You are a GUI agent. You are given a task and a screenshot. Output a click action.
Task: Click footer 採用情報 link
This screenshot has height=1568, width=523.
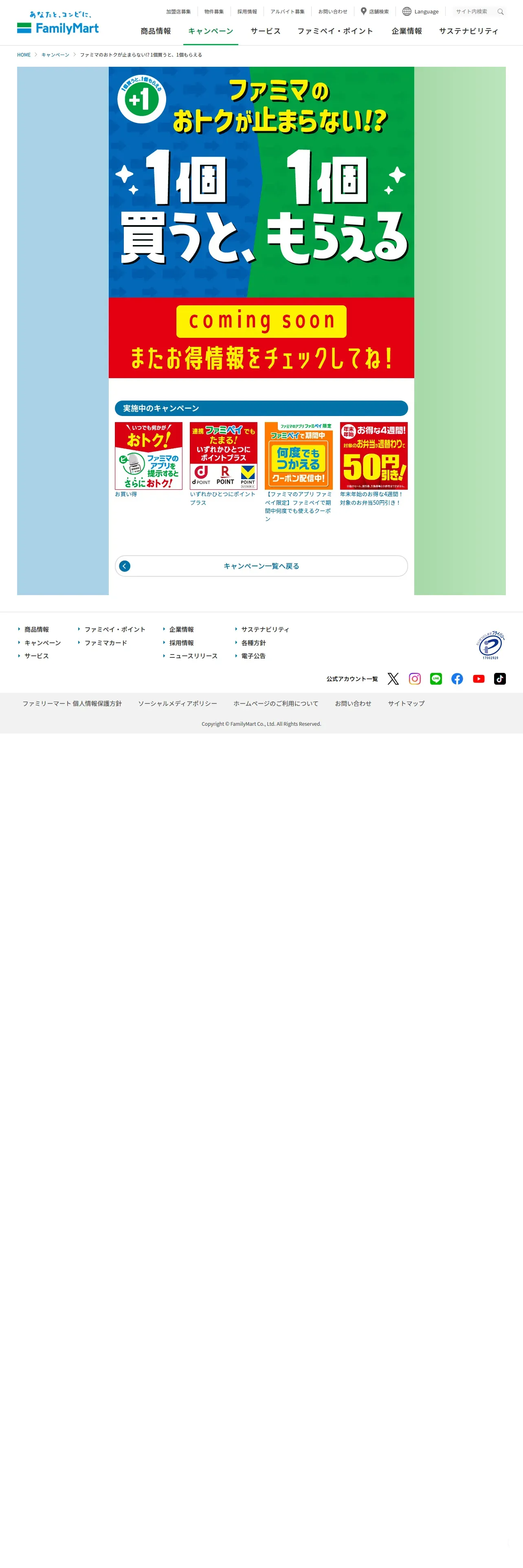pyautogui.click(x=181, y=643)
